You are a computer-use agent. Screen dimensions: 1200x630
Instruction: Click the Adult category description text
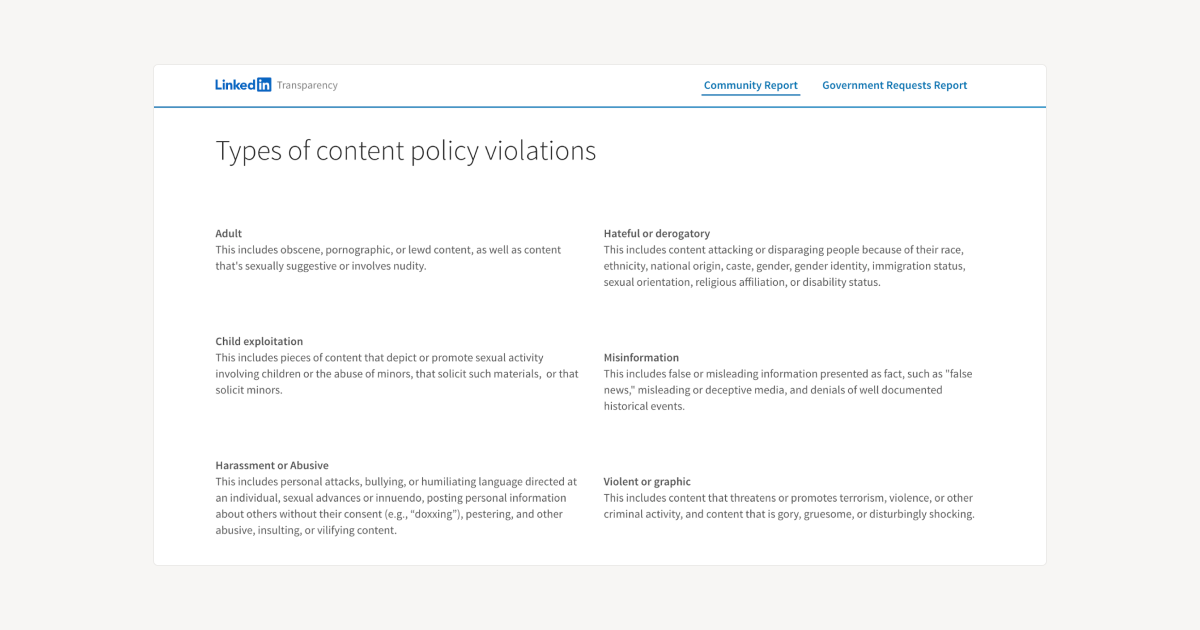388,257
